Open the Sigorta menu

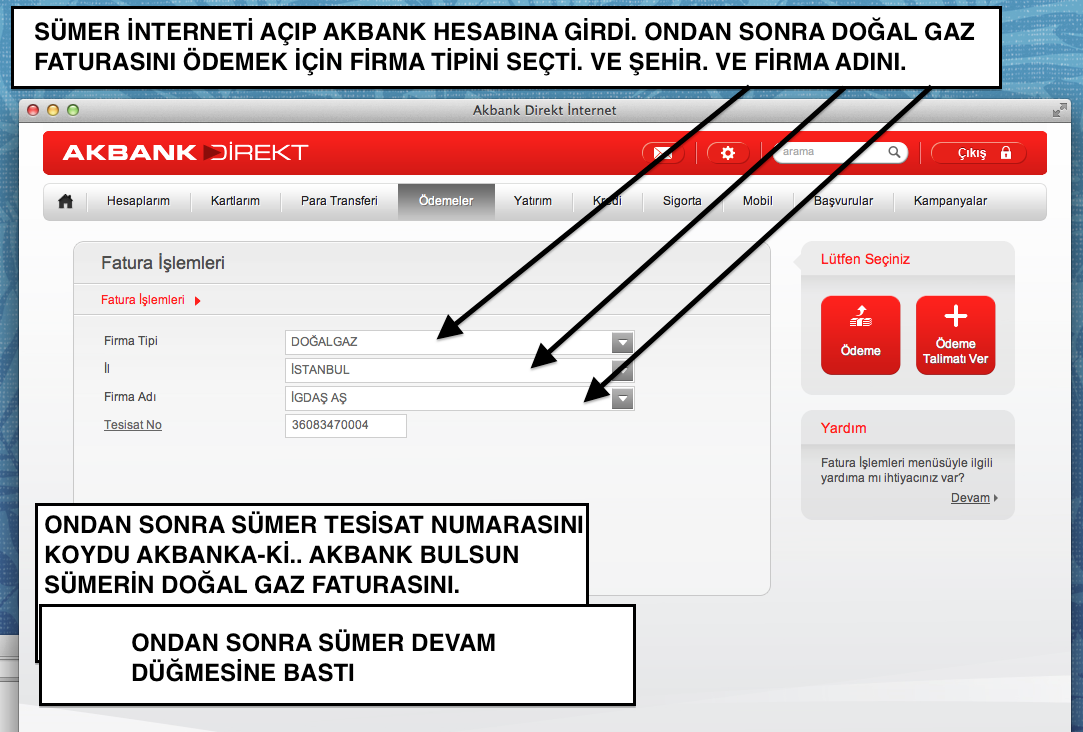(x=682, y=201)
